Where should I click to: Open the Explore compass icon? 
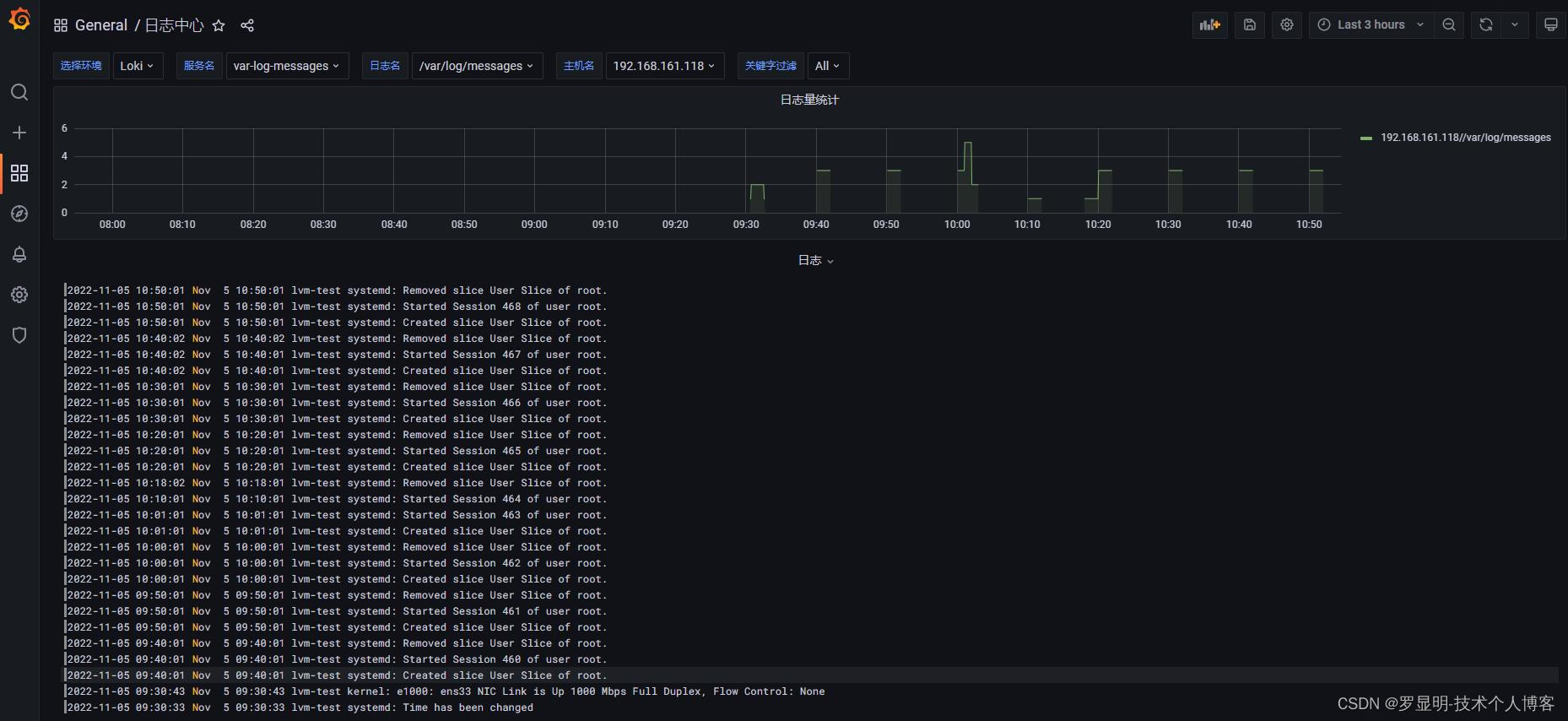pyautogui.click(x=19, y=214)
